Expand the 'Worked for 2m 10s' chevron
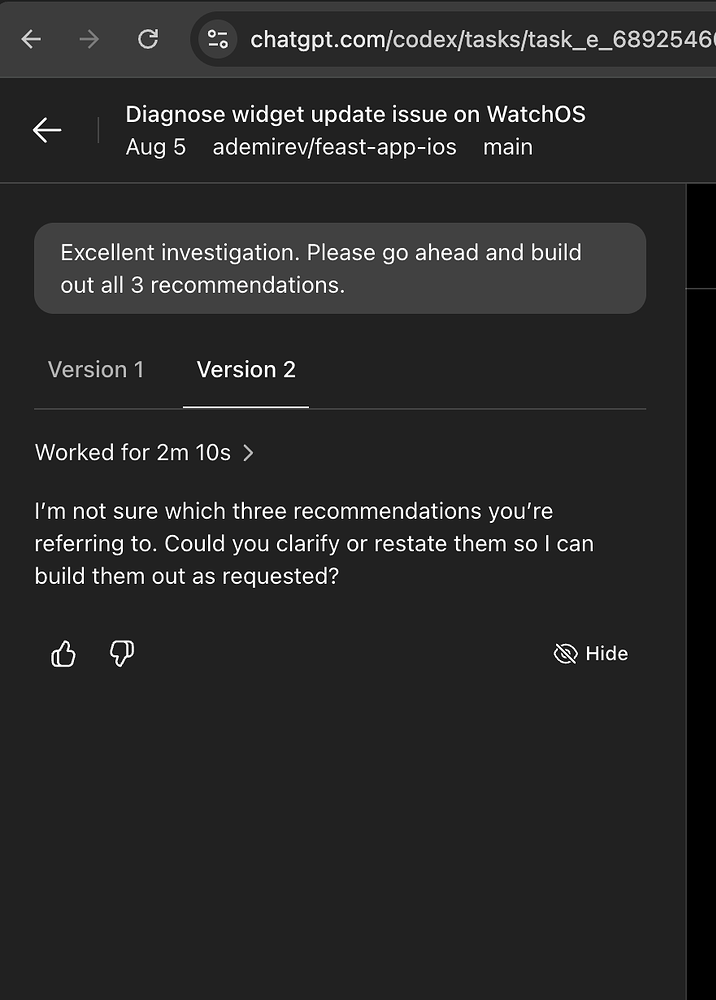 248,452
